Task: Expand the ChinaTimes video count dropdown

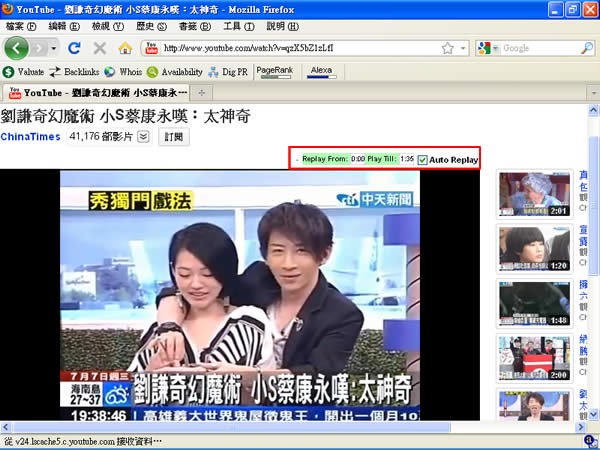Action: pos(143,137)
